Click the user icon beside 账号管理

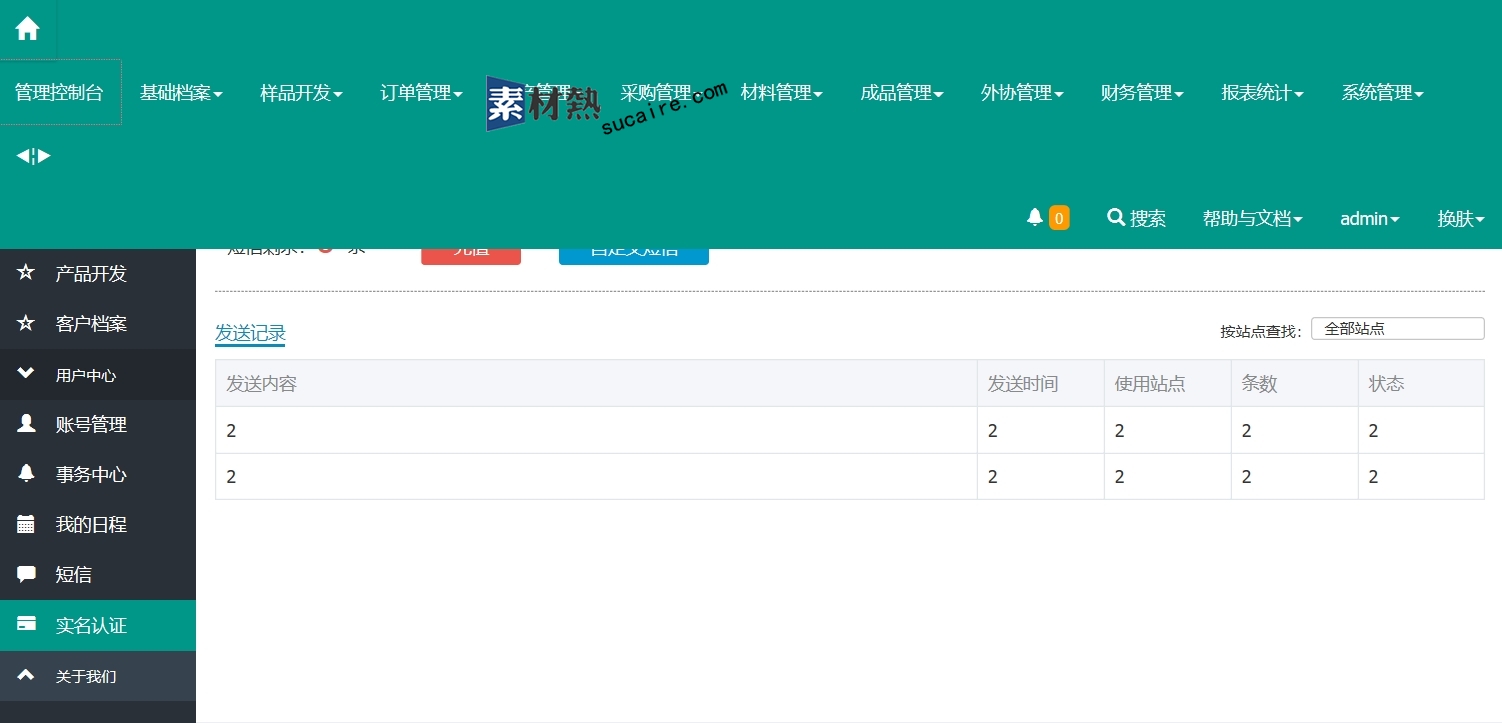point(26,423)
